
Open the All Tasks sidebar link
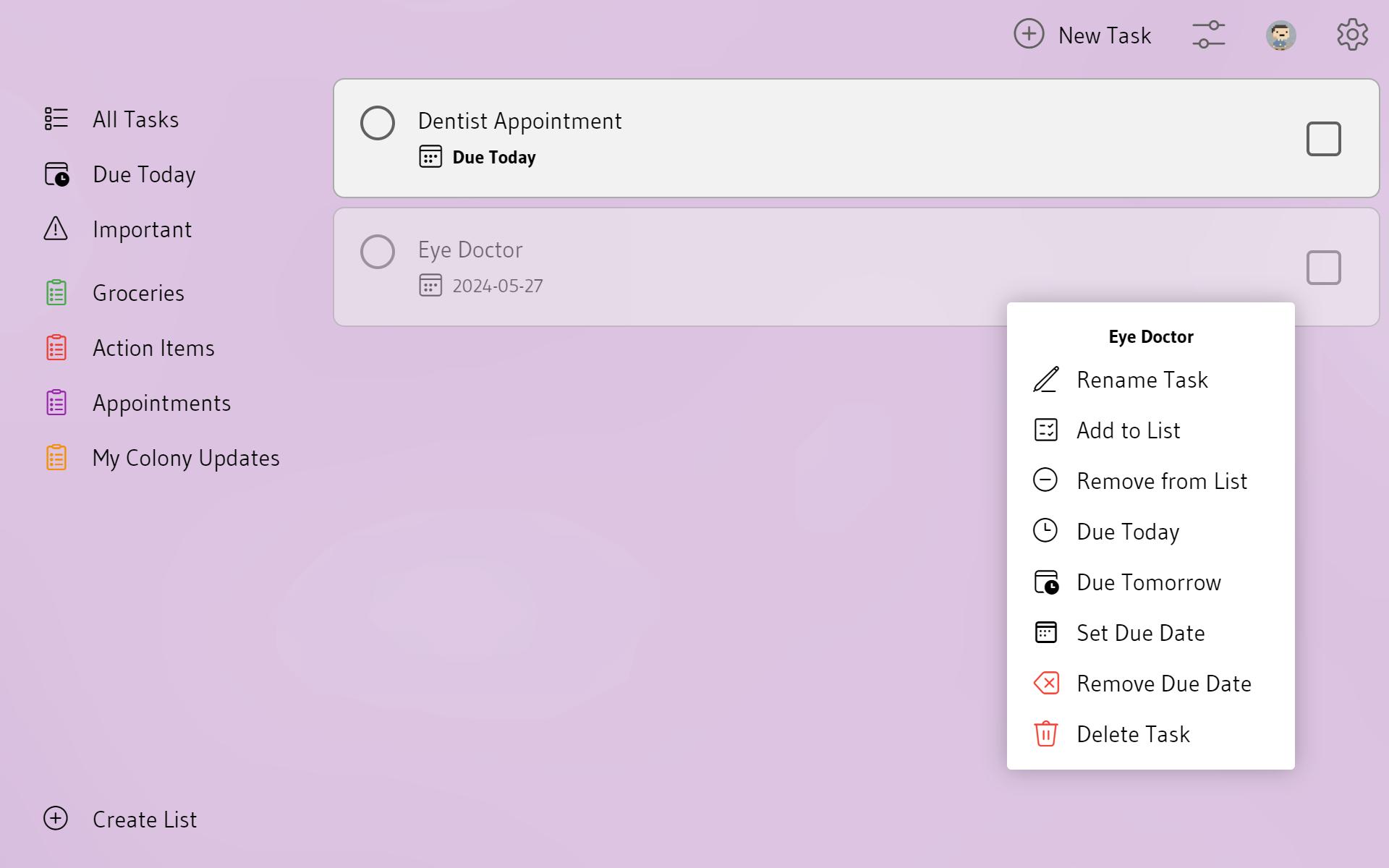coord(135,119)
